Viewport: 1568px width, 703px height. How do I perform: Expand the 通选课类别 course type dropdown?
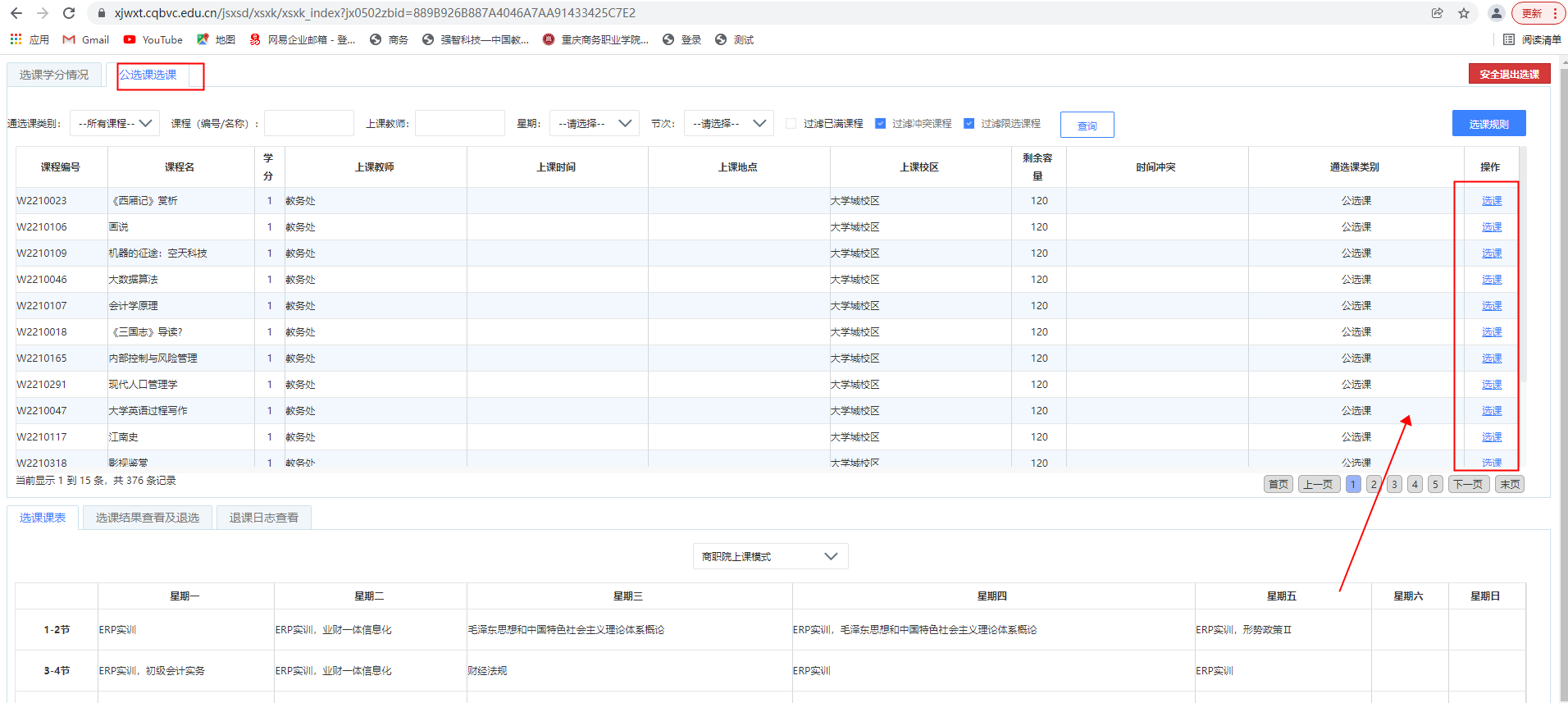coord(115,124)
